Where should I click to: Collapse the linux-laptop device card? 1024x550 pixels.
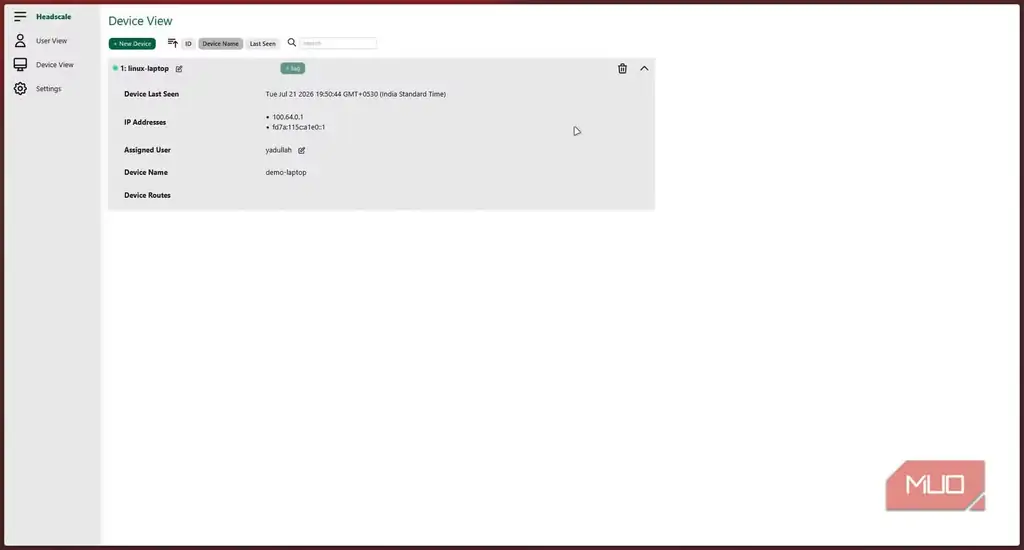(x=644, y=69)
